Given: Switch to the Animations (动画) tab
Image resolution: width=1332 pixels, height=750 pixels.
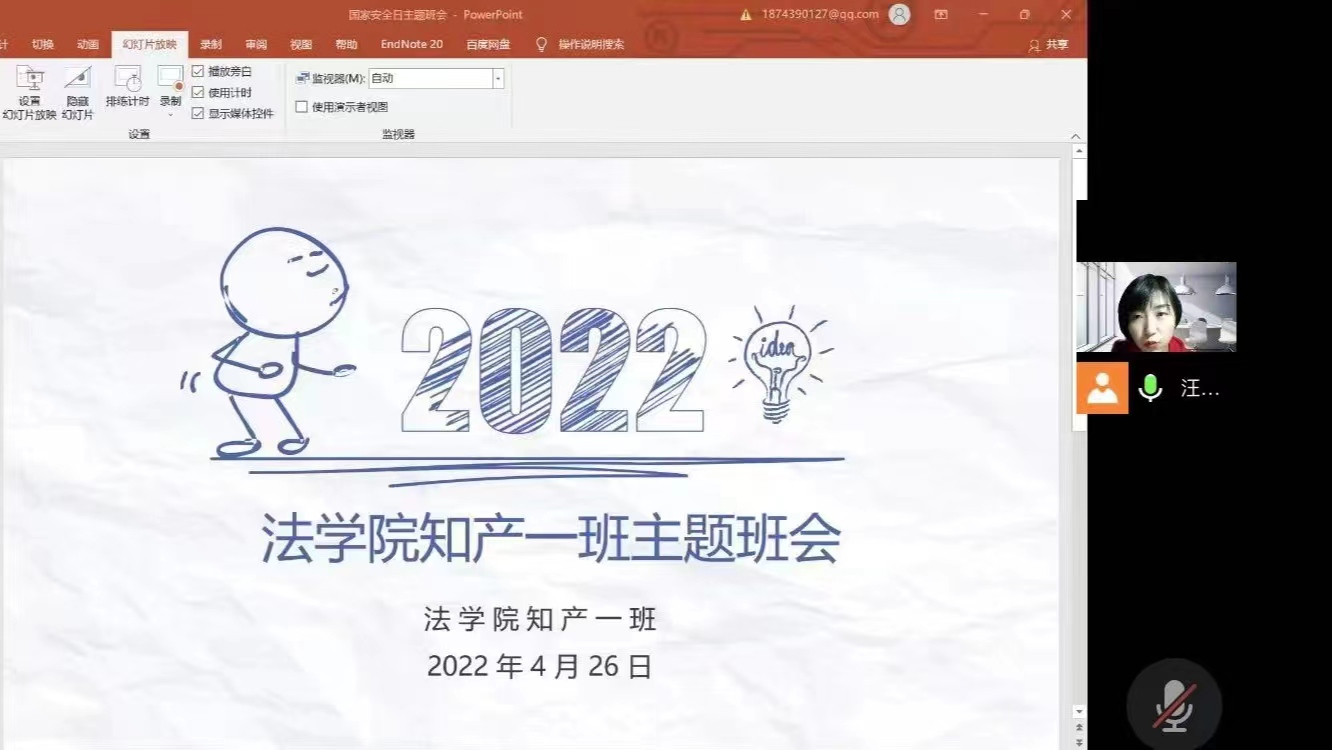Looking at the screenshot, I should [88, 45].
